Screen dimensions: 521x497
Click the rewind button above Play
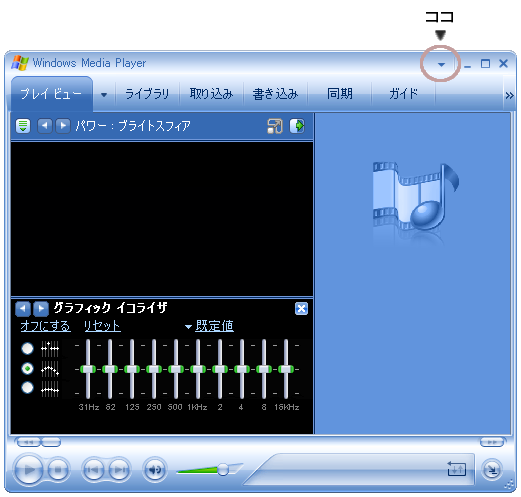coord(29,442)
